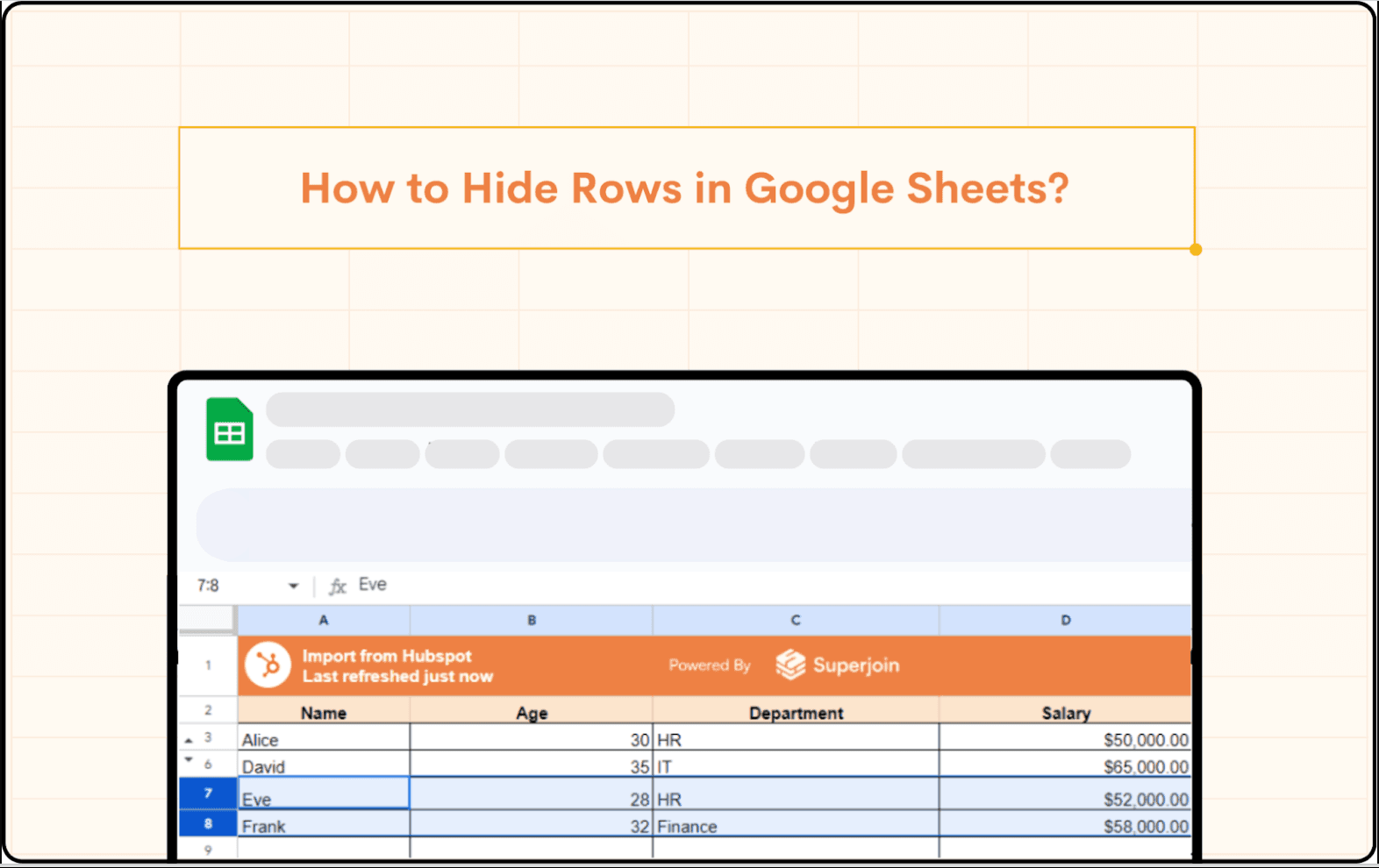The height and width of the screenshot is (868, 1379).
Task: Select row 7 header
Action: [208, 793]
